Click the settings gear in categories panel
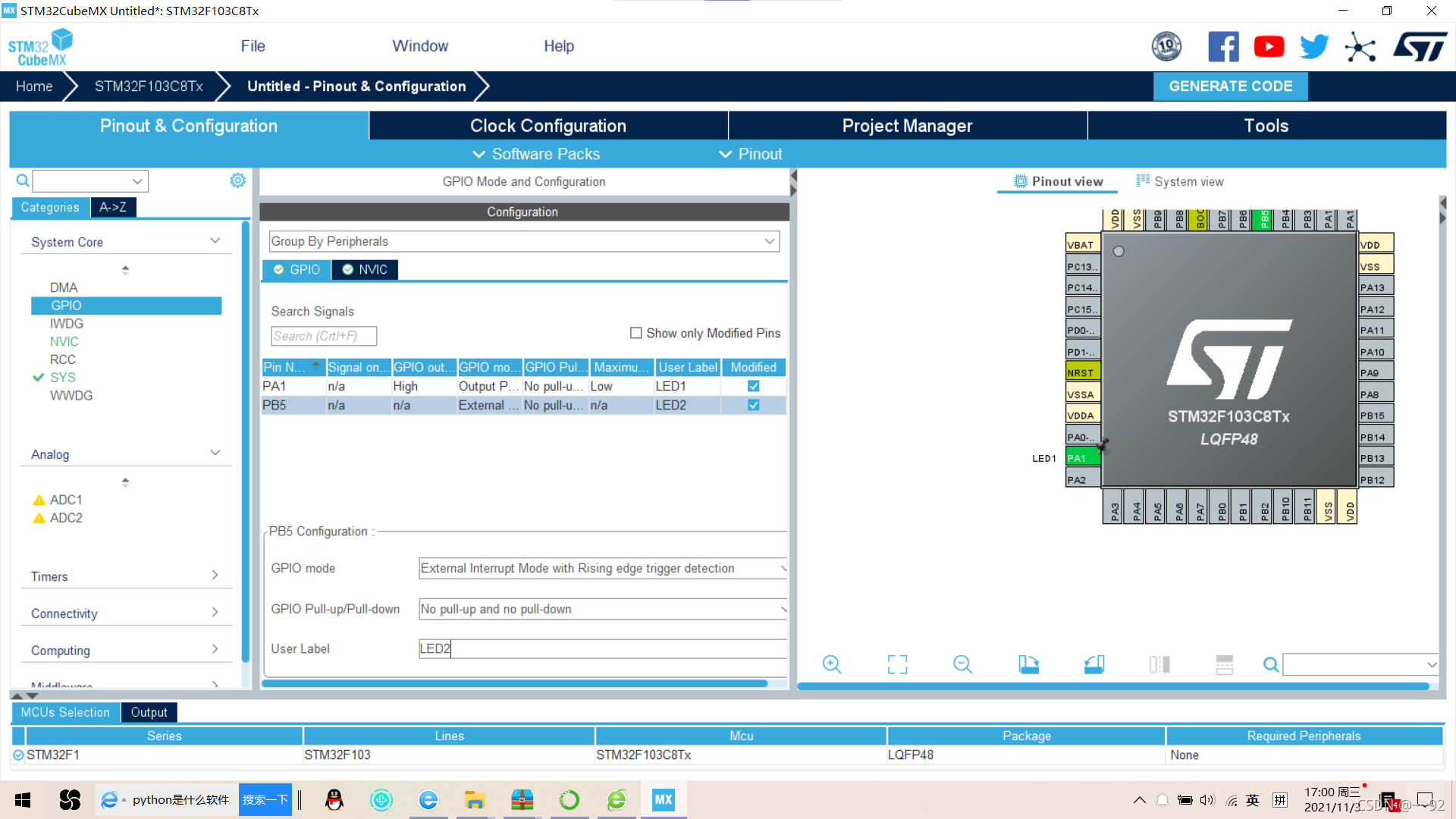This screenshot has width=1456, height=819. pyautogui.click(x=237, y=180)
